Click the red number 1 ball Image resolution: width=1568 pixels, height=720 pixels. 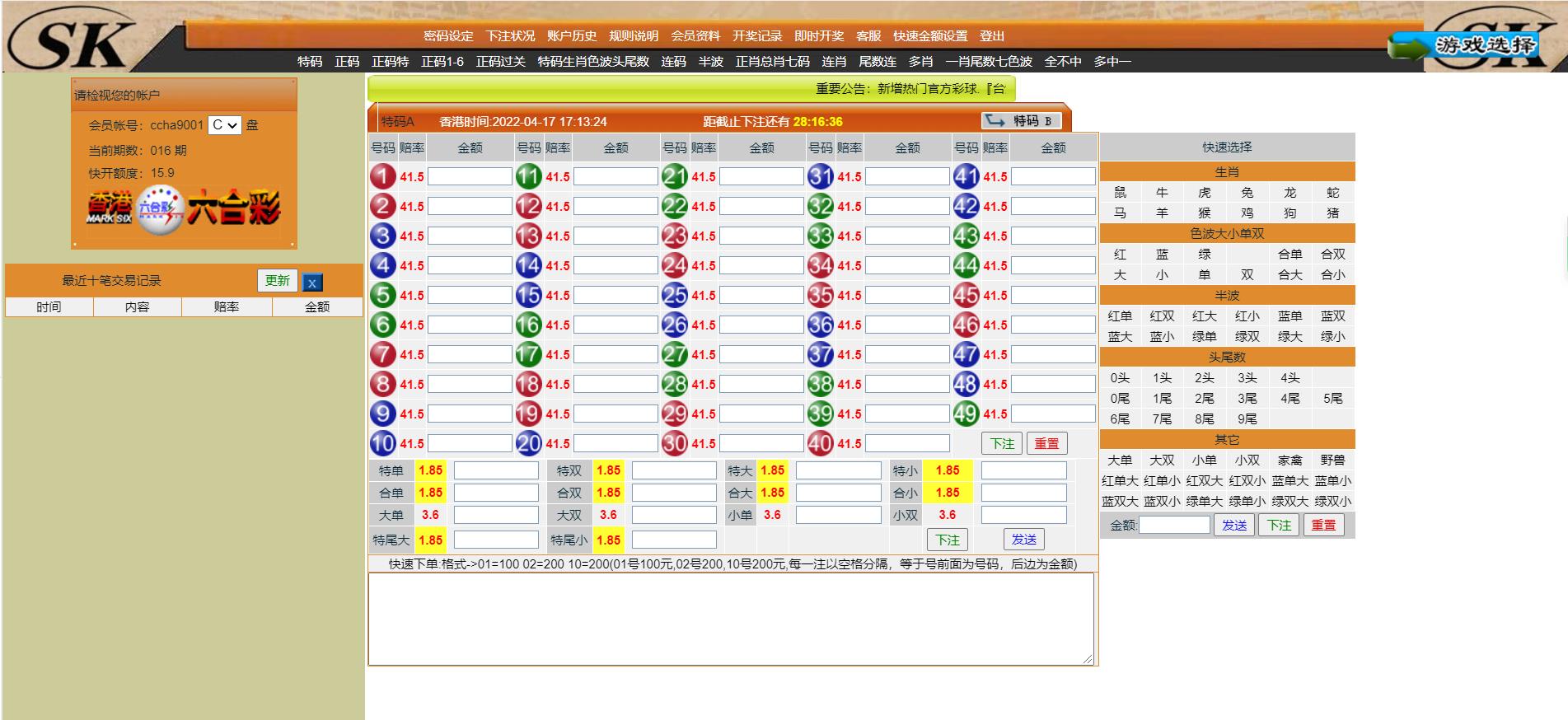coord(382,176)
